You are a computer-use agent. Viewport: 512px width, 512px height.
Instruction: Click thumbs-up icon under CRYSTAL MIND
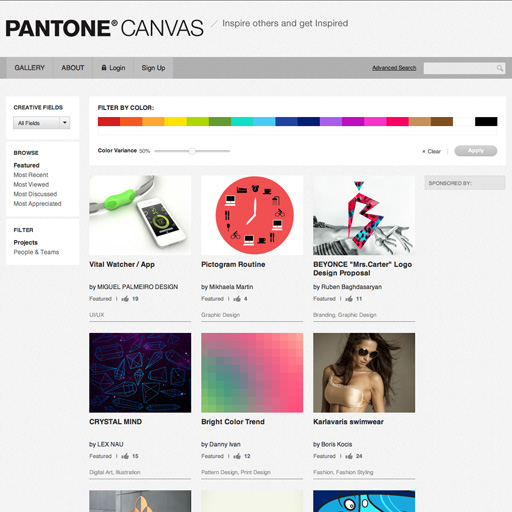click(125, 456)
